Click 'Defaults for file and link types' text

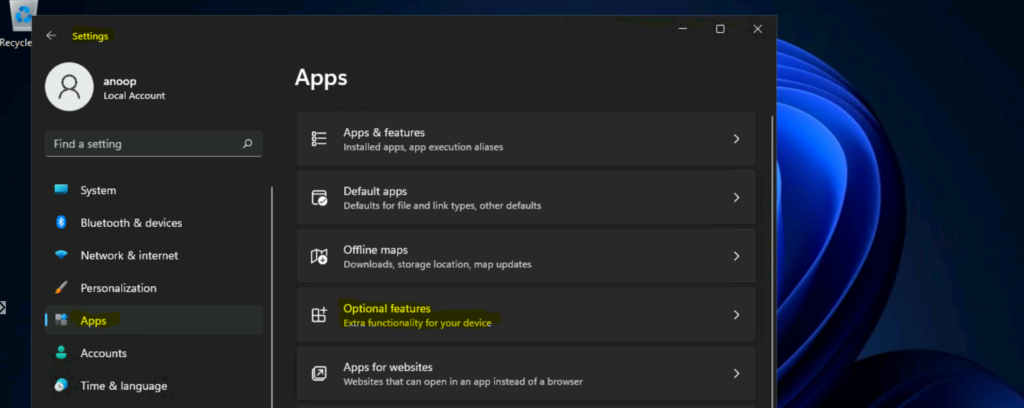[x=411, y=206]
